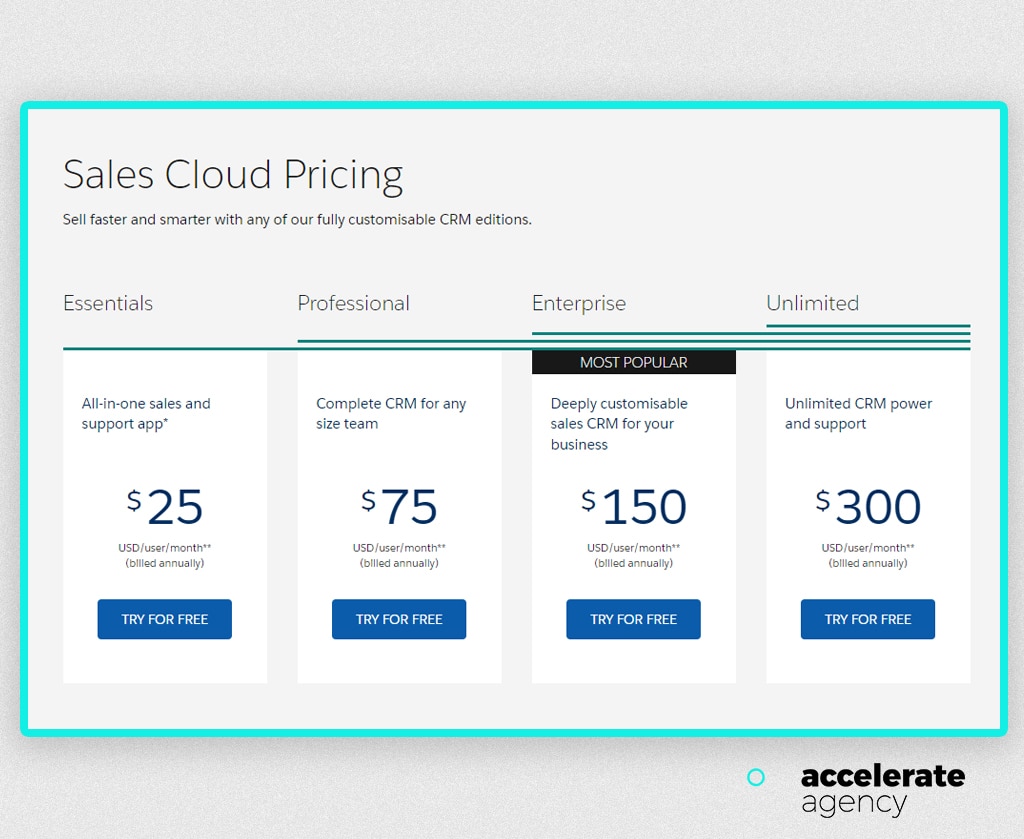The width and height of the screenshot is (1024, 839).
Task: Click the $300 Unlimited price
Action: point(869,507)
